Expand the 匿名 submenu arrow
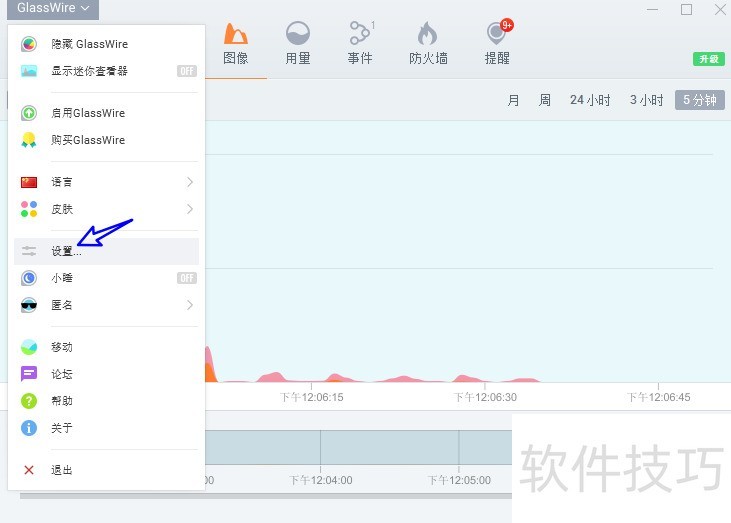Viewport: 731px width, 523px height. [x=189, y=305]
